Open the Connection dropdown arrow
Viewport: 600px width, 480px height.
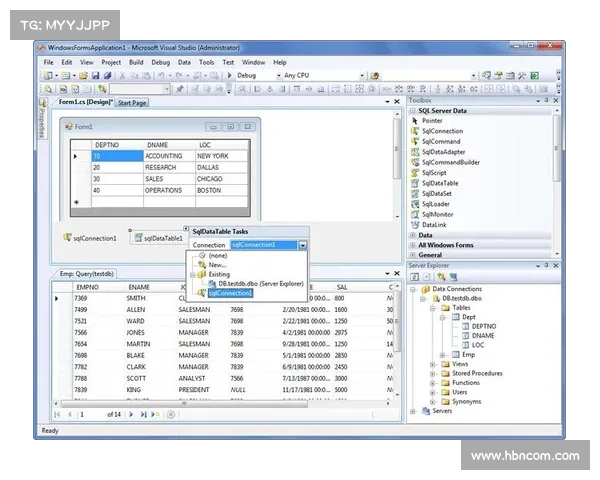[303, 245]
